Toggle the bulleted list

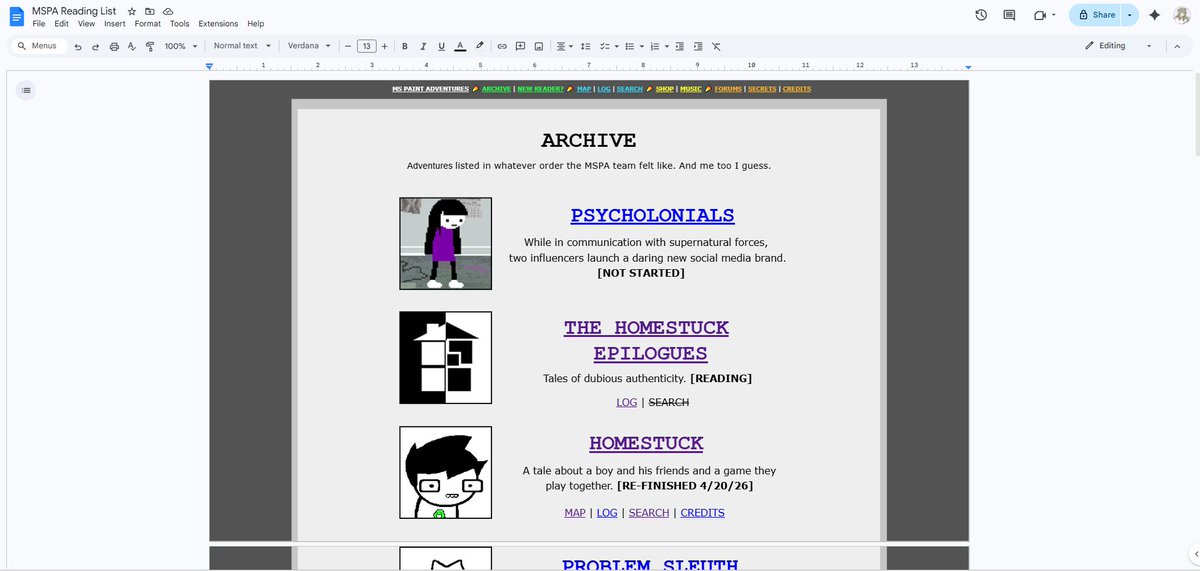tap(629, 46)
